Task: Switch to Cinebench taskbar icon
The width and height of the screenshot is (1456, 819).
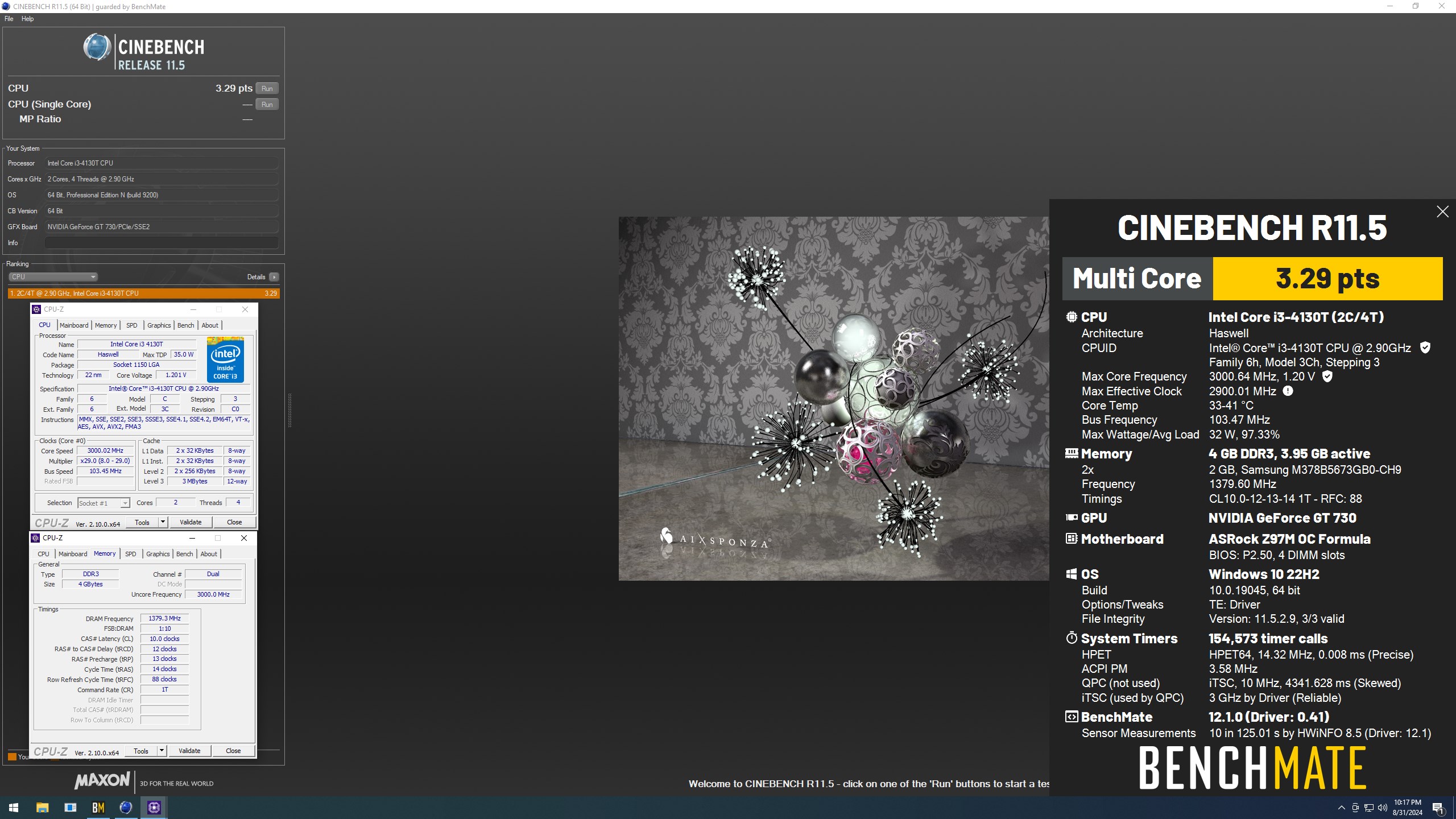Action: point(126,808)
